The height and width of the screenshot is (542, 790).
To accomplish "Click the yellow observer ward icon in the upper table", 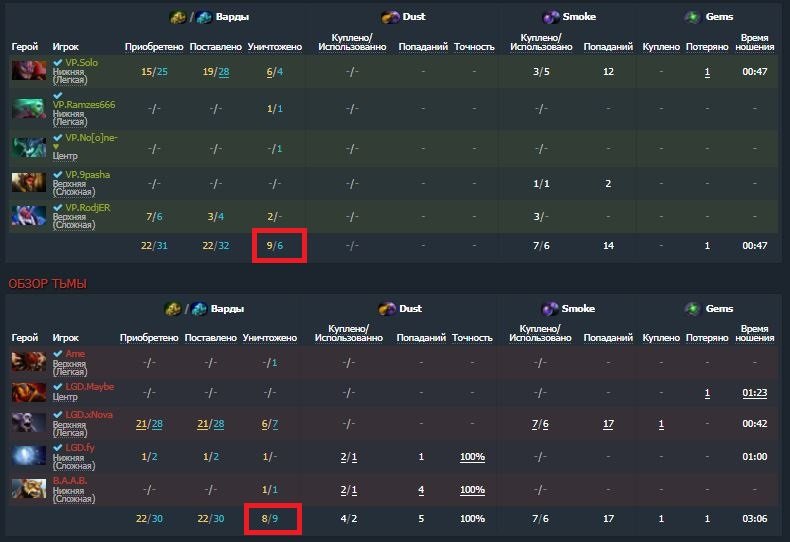I will pos(178,17).
